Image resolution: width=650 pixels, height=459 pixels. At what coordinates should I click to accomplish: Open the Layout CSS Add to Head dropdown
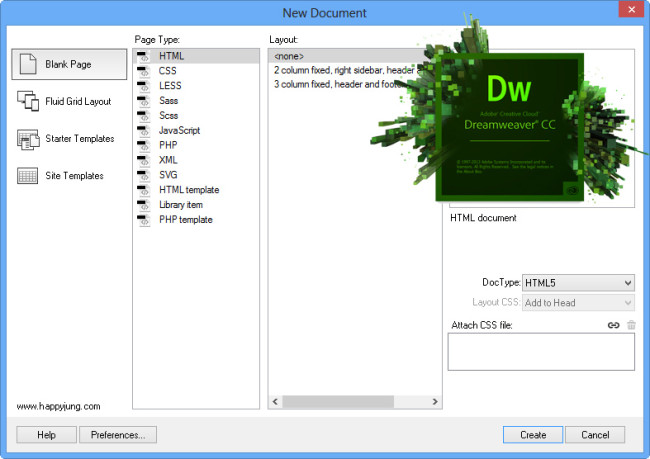click(578, 303)
